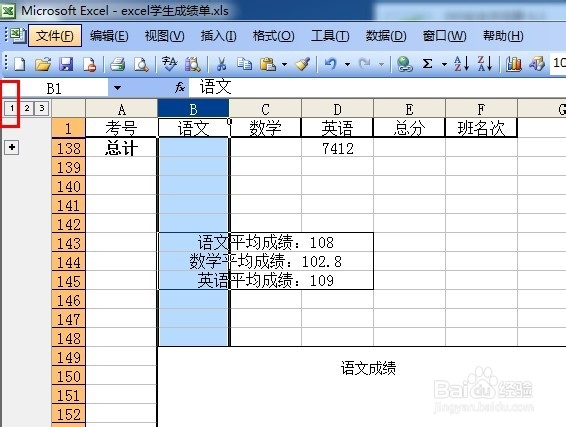Undo the last action

tap(331, 64)
